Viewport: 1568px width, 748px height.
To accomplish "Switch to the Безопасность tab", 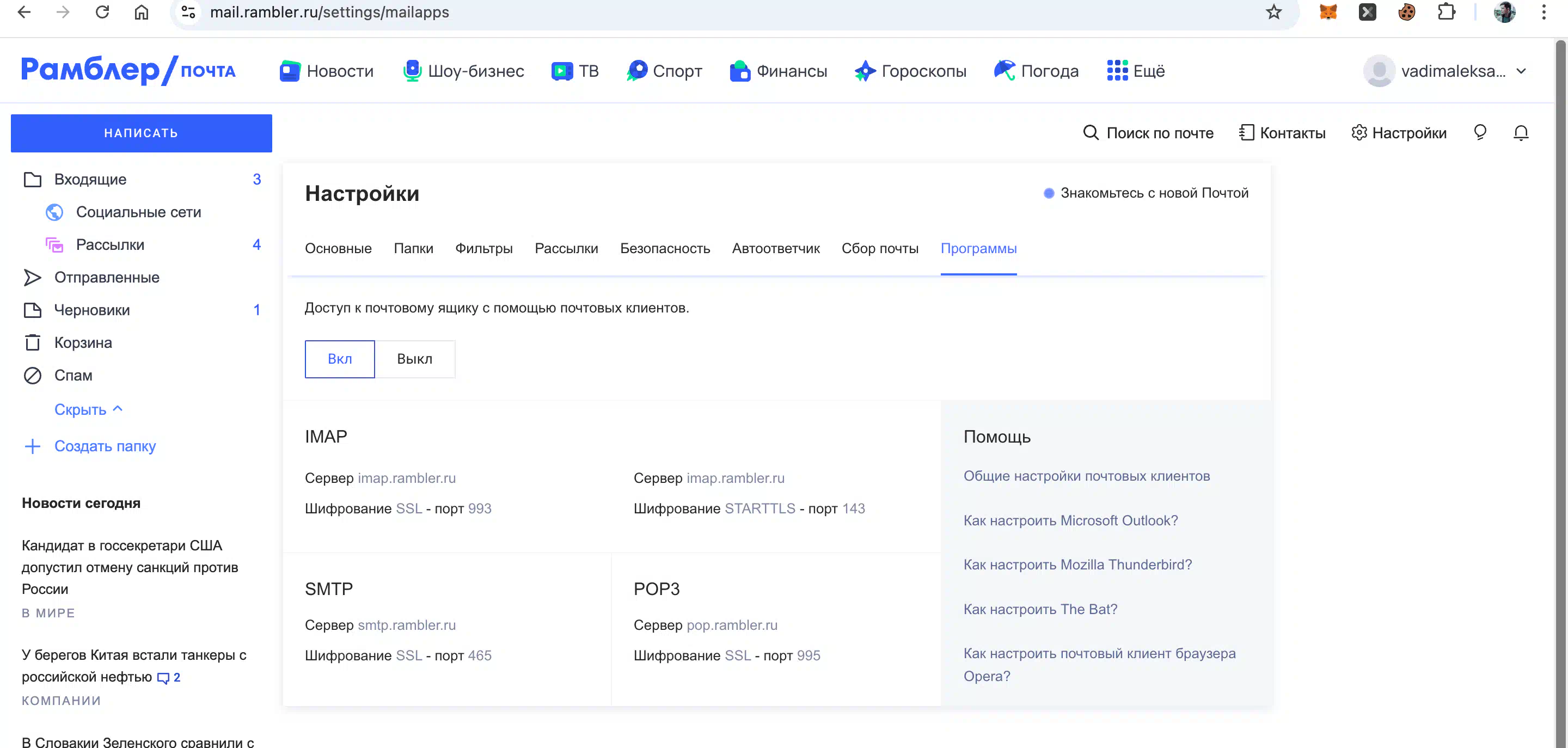I will coord(665,249).
